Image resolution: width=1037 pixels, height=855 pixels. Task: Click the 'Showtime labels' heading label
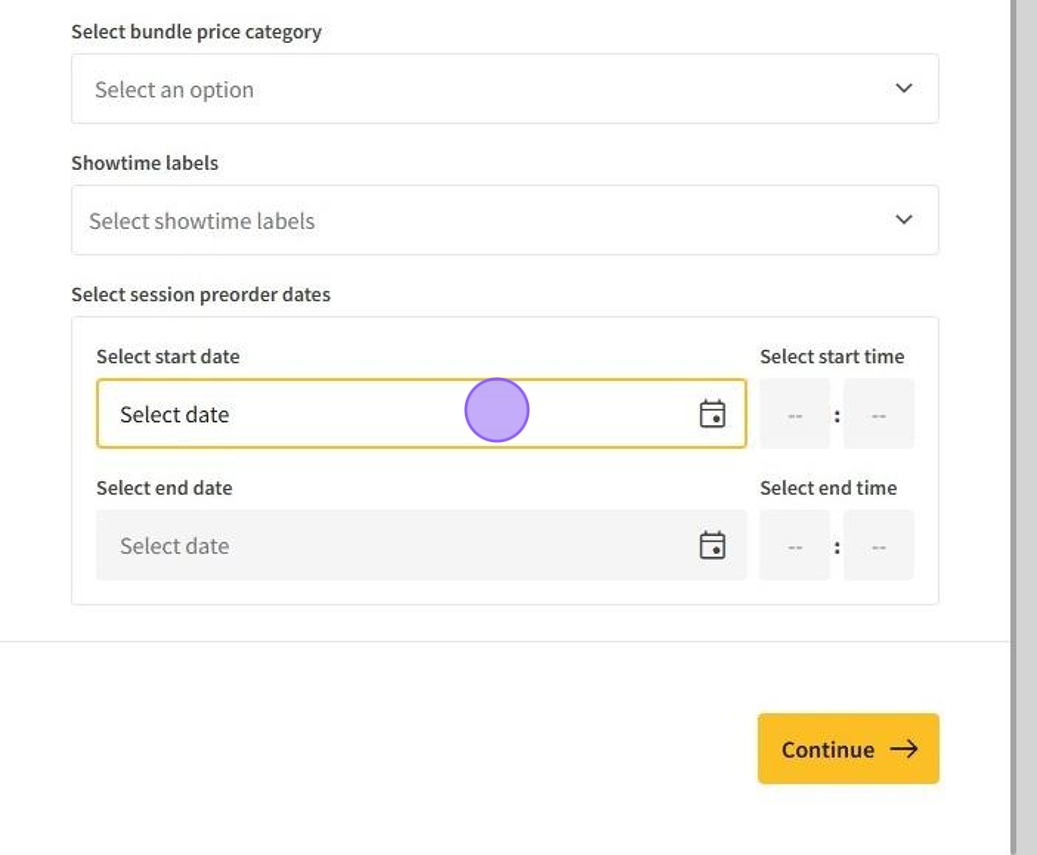144,163
